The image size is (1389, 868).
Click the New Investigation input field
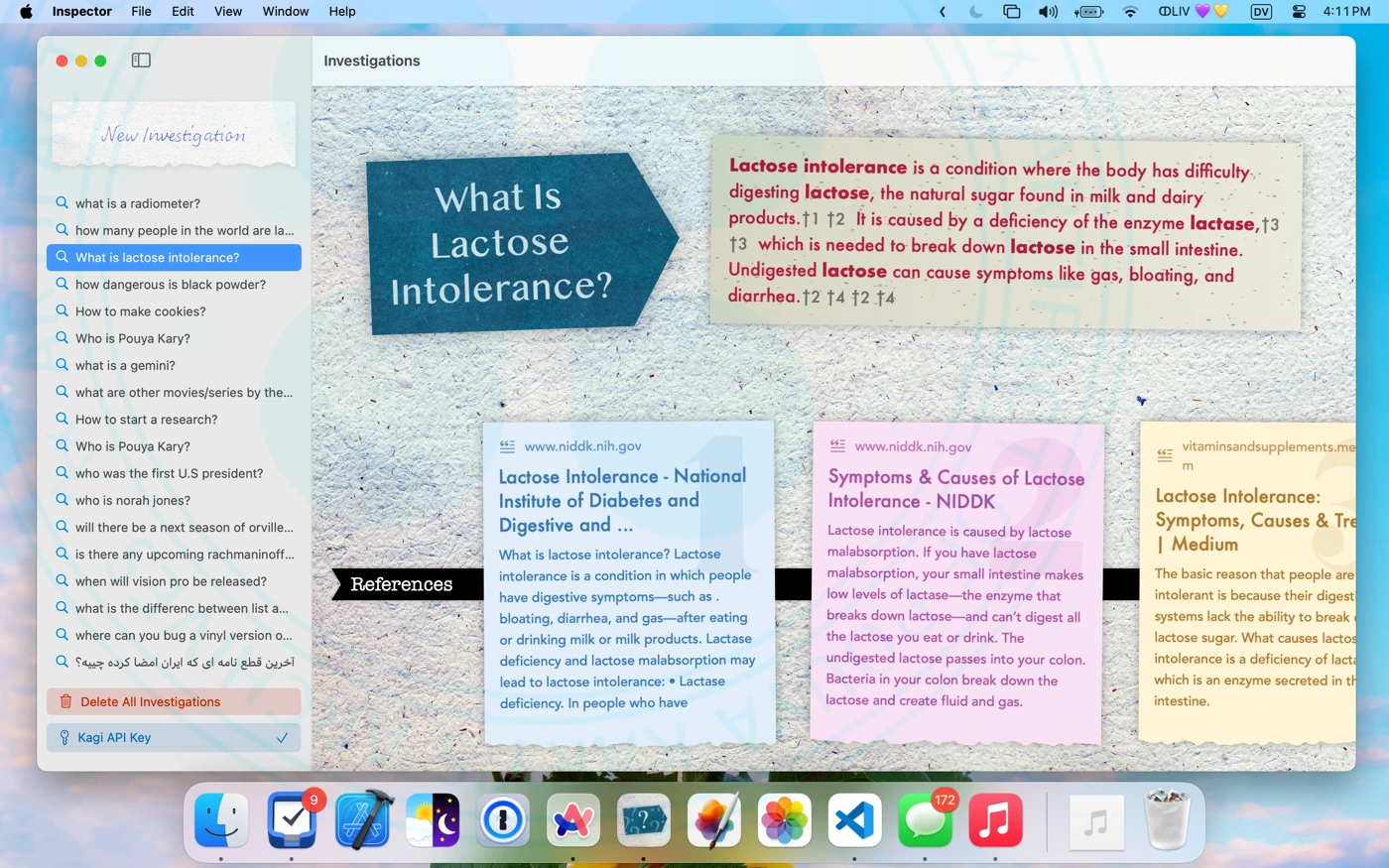[x=174, y=135]
